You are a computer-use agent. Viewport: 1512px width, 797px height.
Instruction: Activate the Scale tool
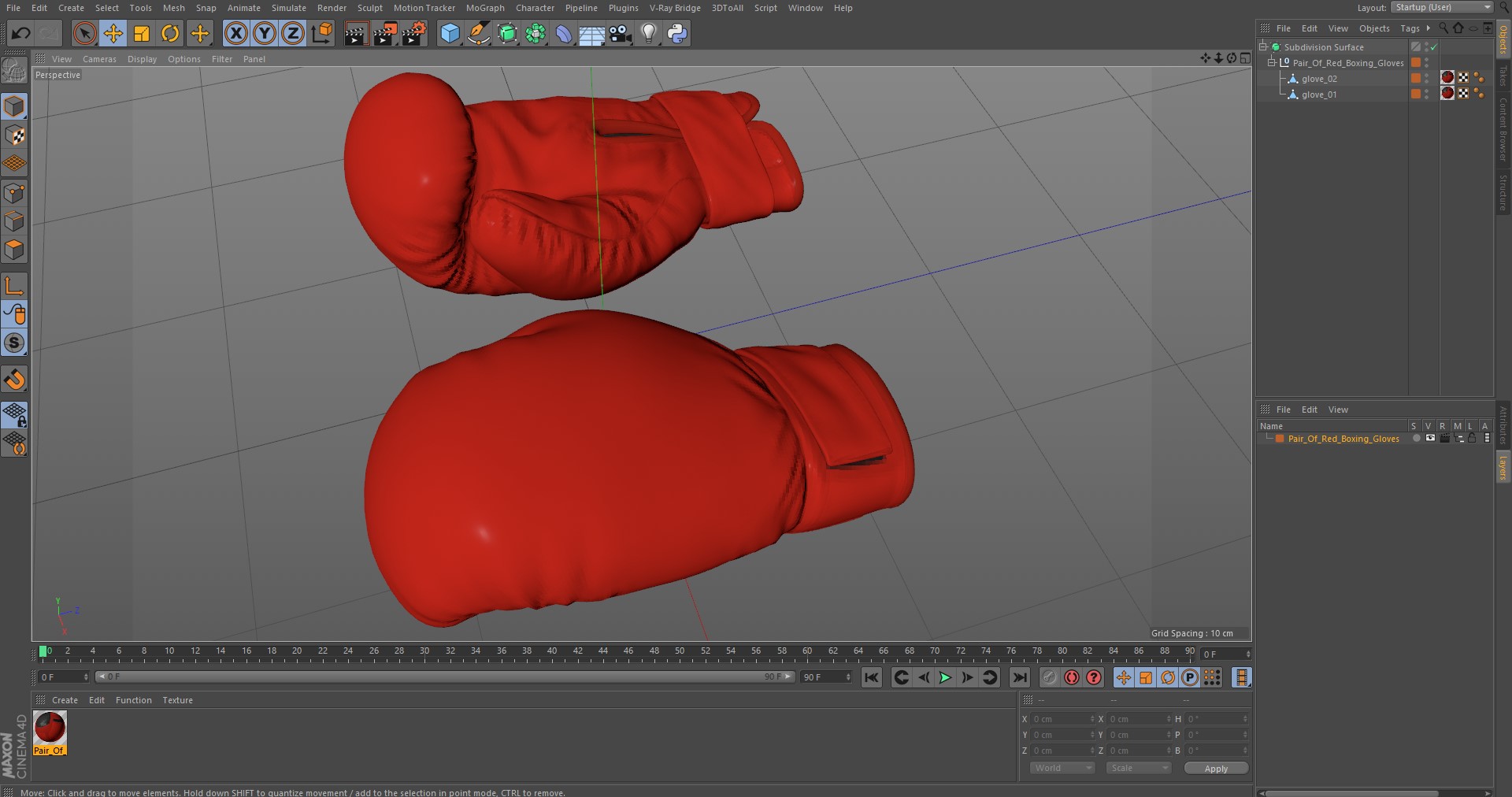point(142,33)
